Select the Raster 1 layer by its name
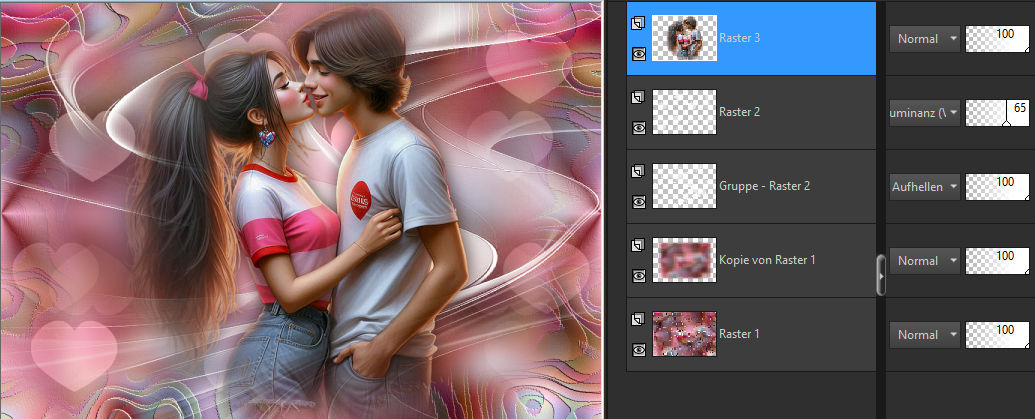Viewport: 1035px width, 419px height. point(739,334)
